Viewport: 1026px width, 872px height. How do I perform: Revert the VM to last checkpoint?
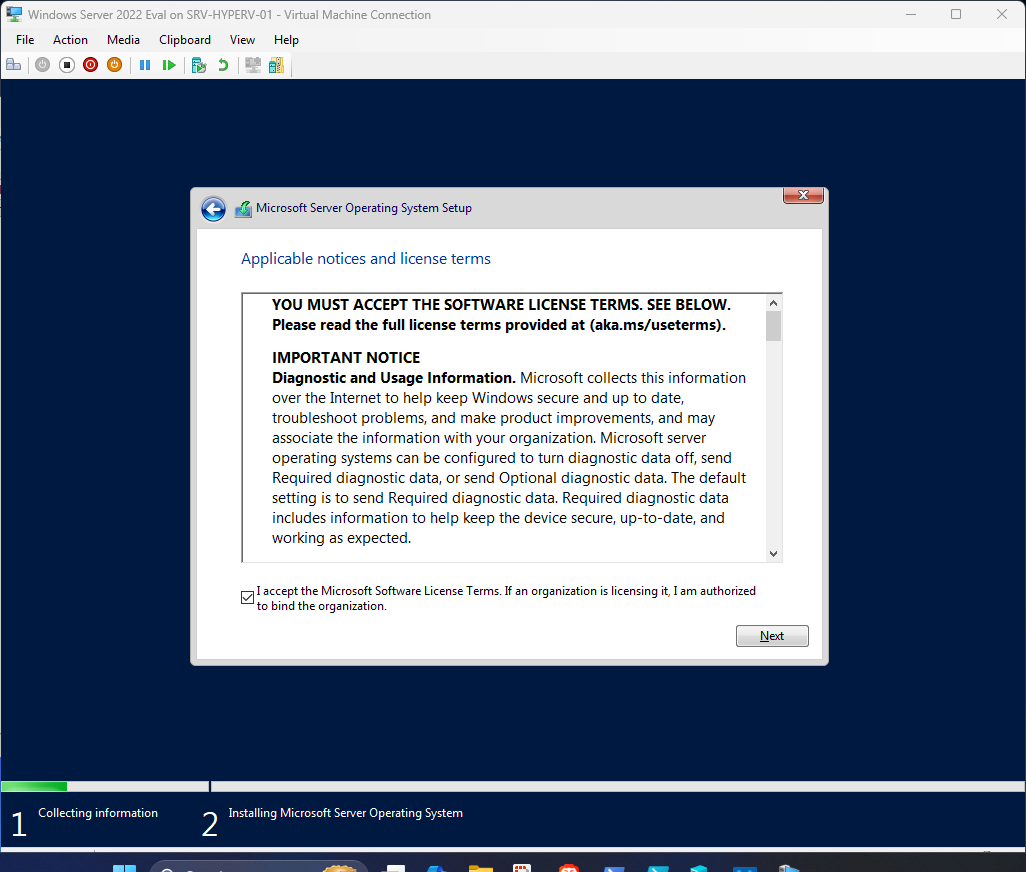point(222,64)
